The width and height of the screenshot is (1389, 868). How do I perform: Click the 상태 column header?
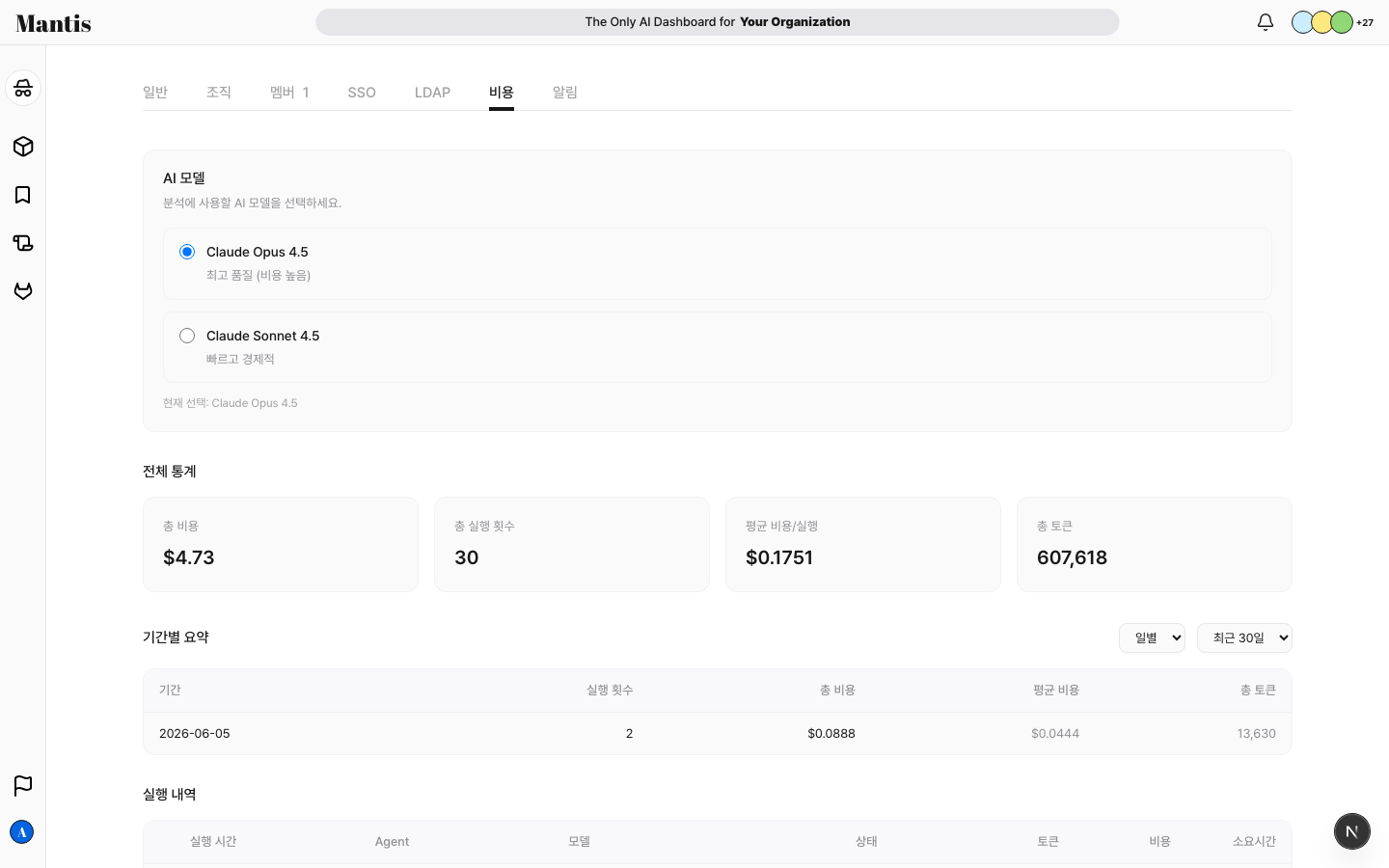[866, 842]
